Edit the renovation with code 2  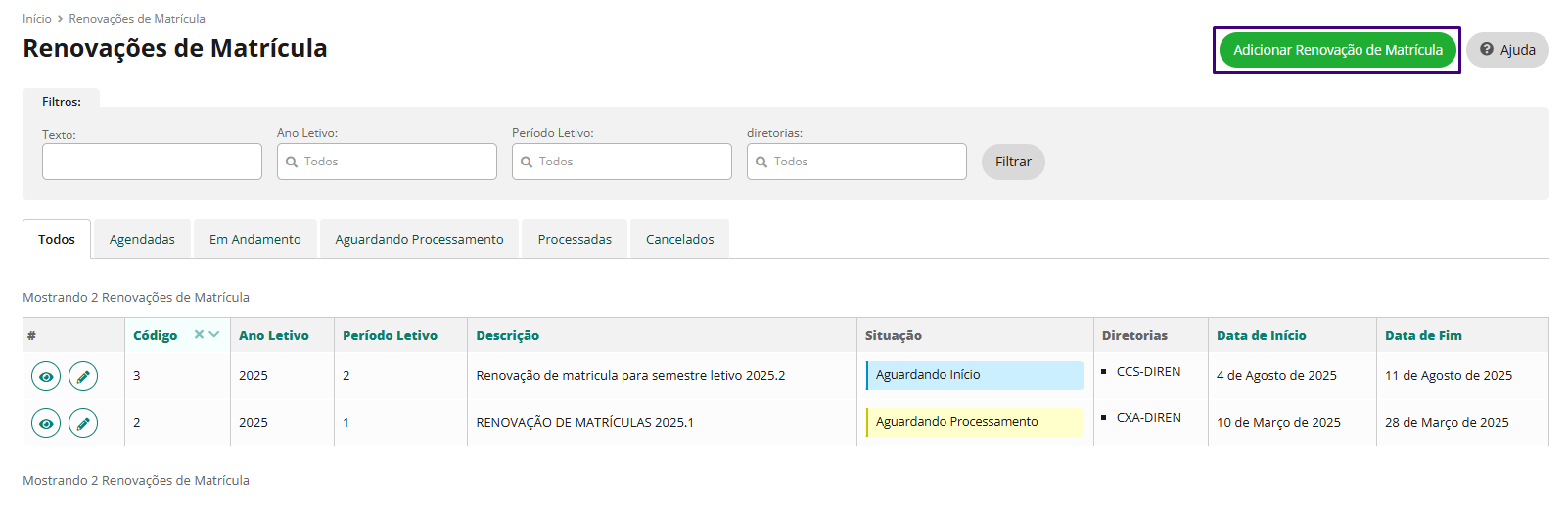(83, 423)
